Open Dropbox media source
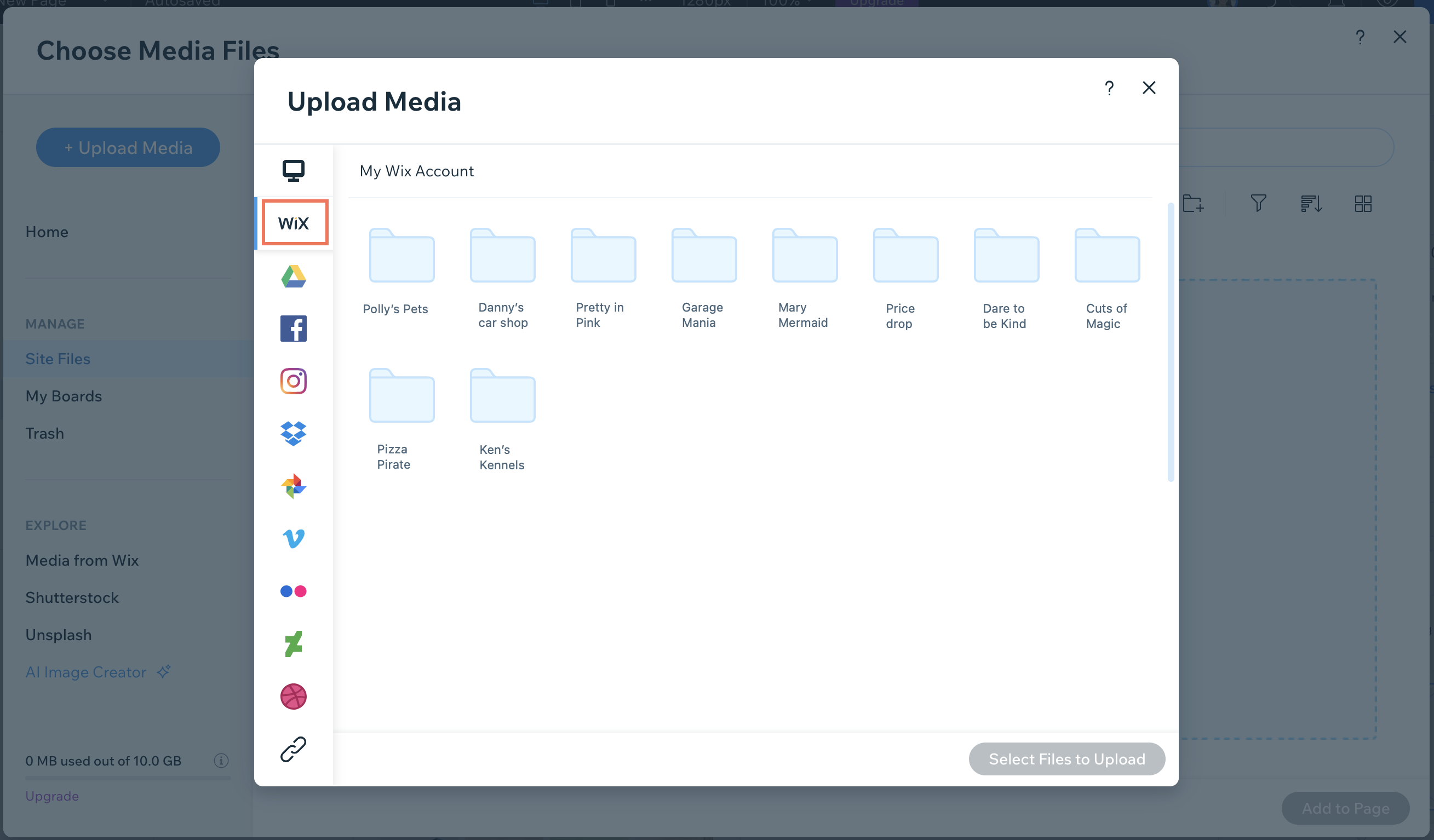 point(293,432)
